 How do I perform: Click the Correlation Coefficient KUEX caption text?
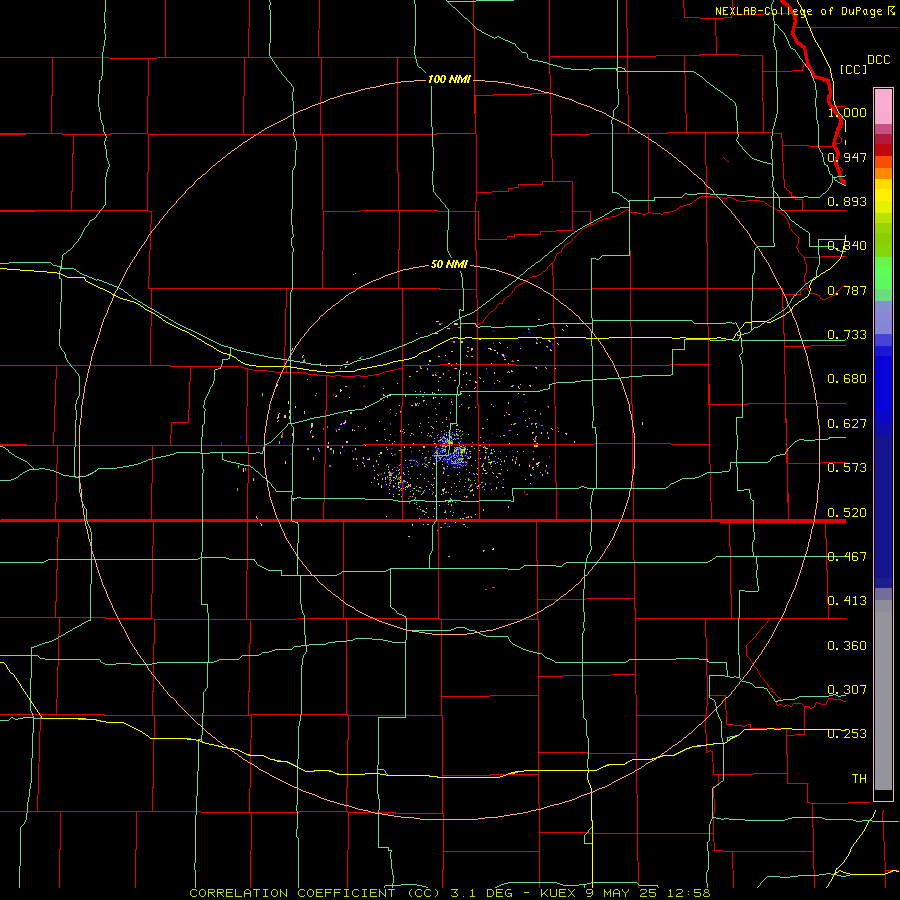(450, 893)
